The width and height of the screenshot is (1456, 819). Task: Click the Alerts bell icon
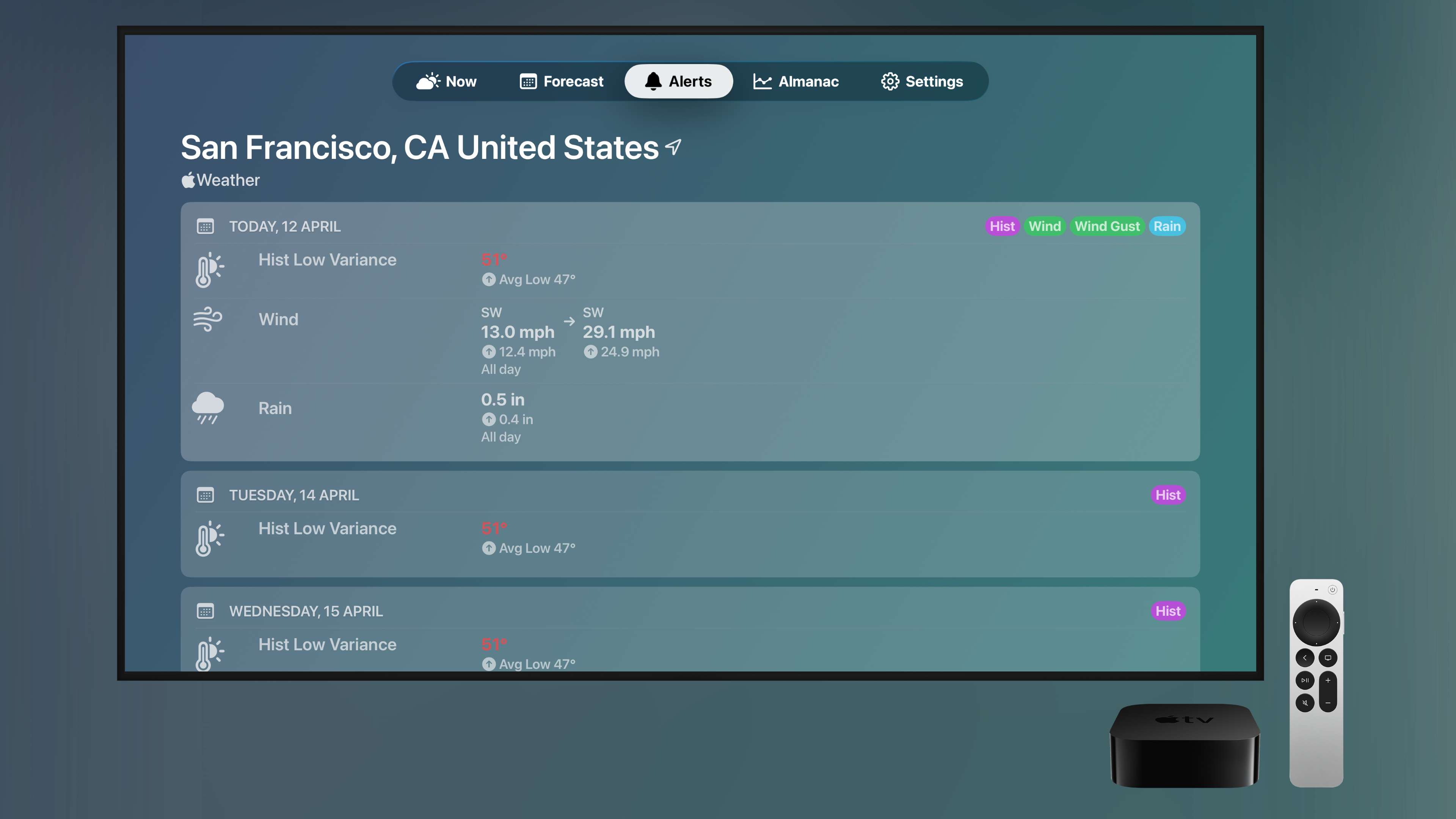(653, 81)
